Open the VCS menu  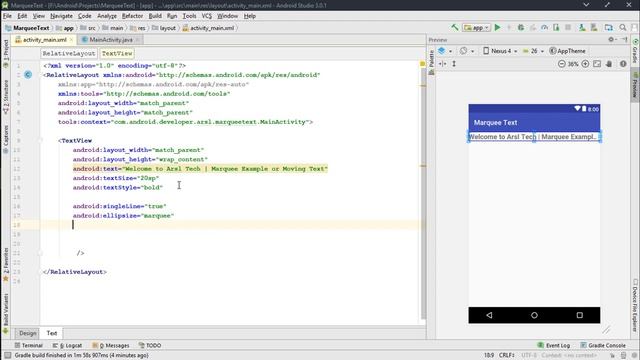pos(207,16)
